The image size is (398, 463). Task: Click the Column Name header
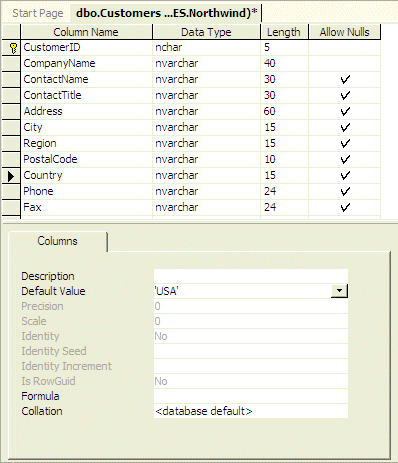86,32
